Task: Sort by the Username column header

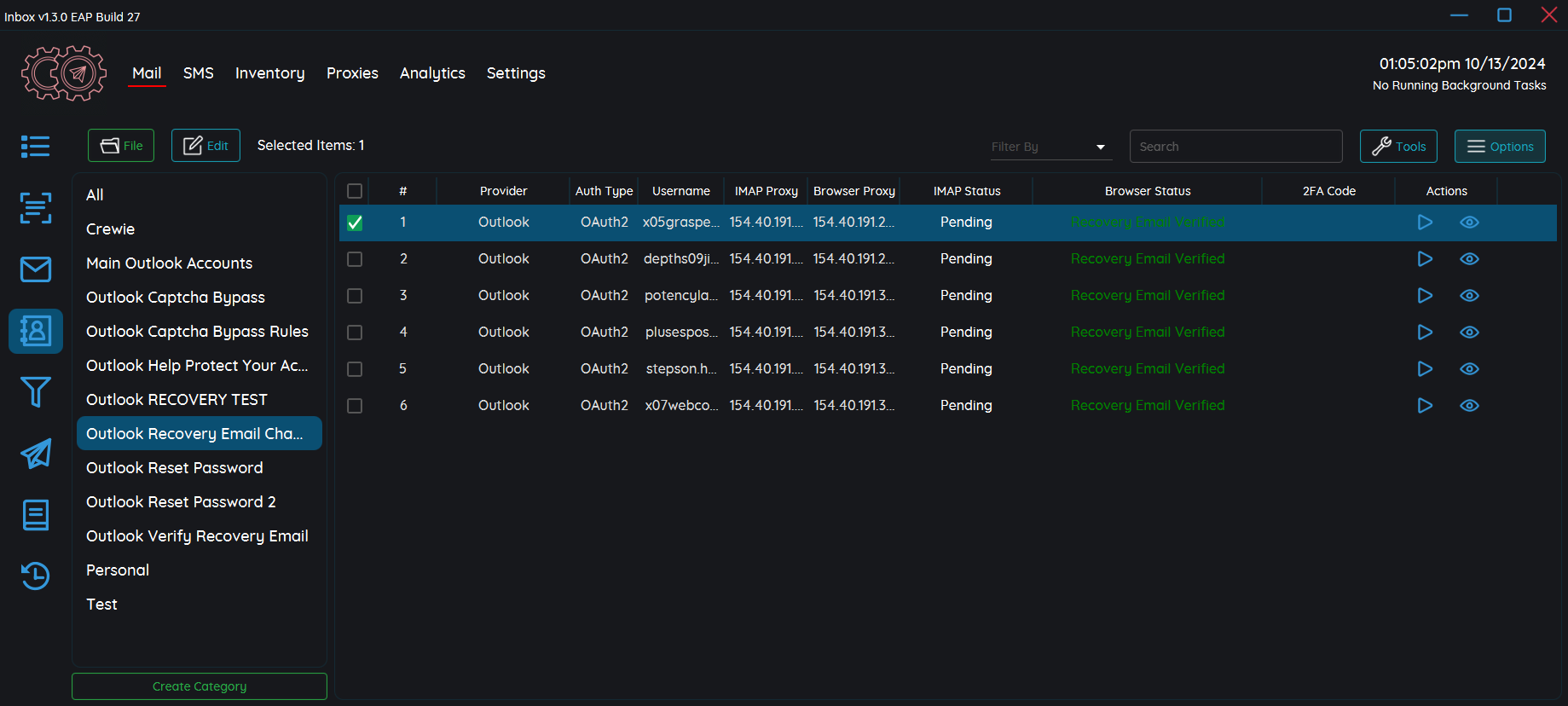Action: coord(680,191)
